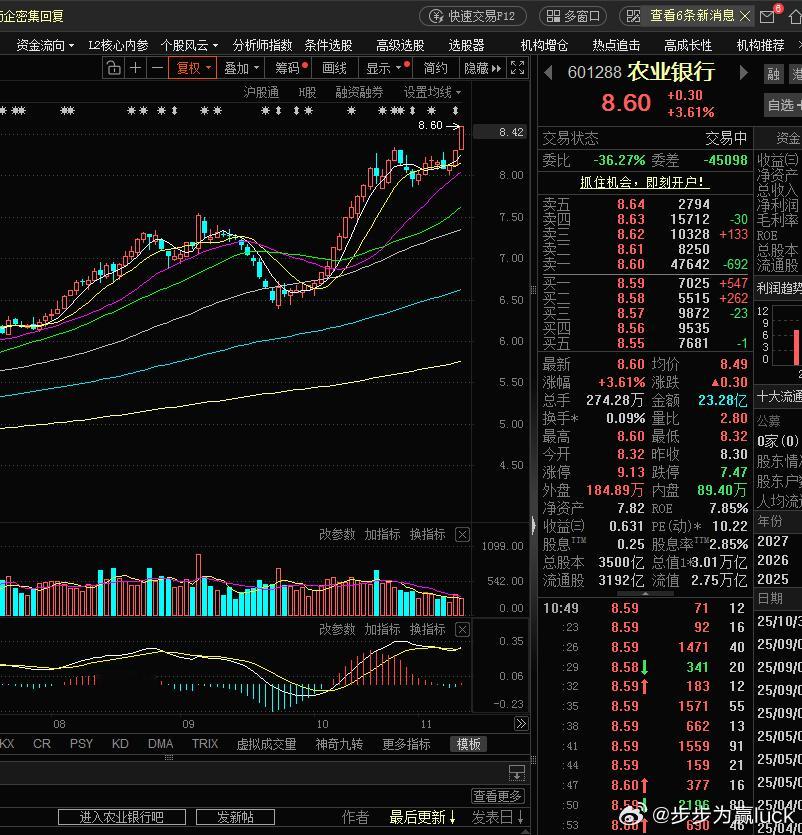Select the CR indicator tab

click(x=42, y=743)
